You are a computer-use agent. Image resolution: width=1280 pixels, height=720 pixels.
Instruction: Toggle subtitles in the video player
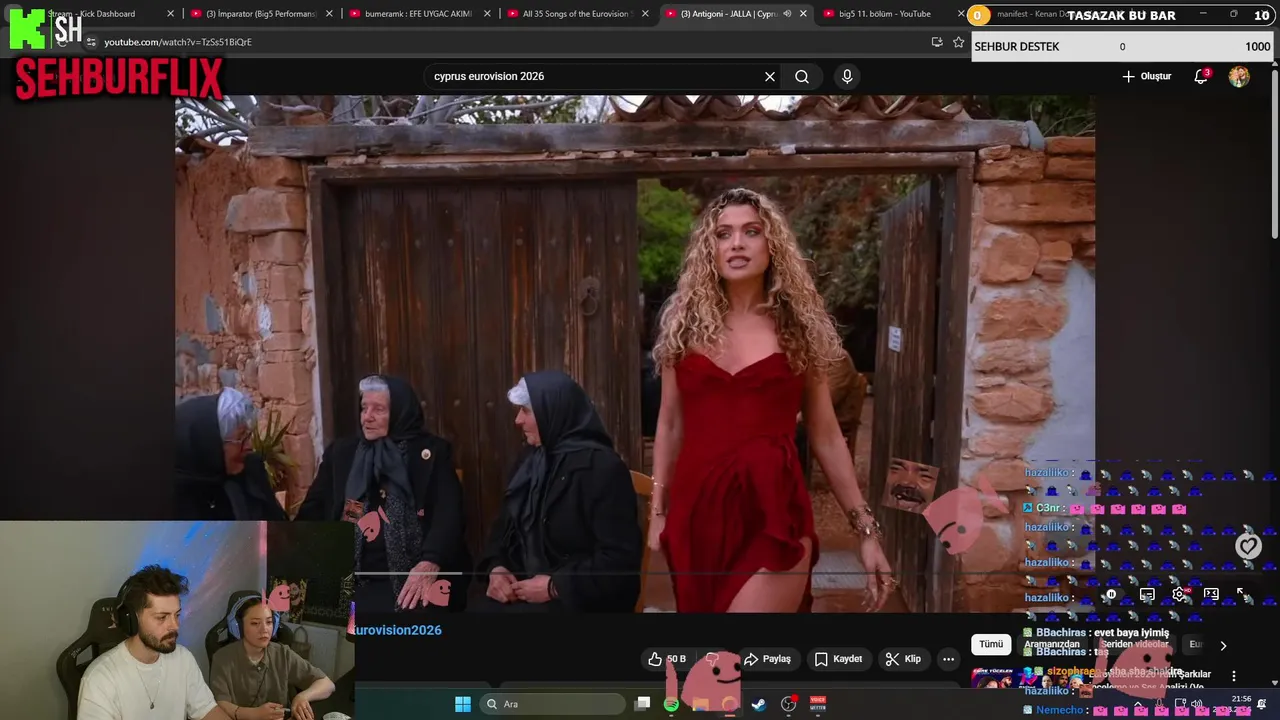click(1147, 594)
